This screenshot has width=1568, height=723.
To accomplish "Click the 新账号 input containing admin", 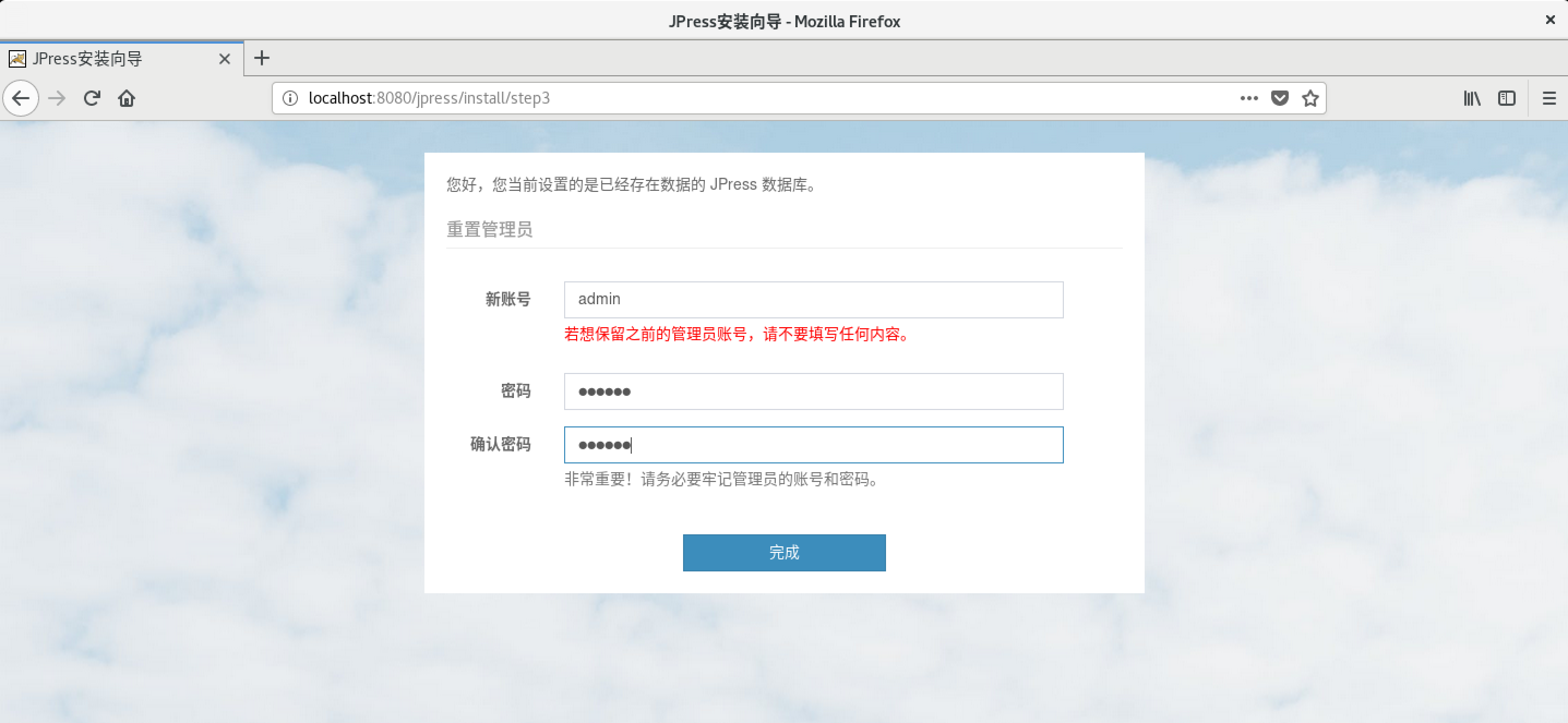I will tap(813, 299).
